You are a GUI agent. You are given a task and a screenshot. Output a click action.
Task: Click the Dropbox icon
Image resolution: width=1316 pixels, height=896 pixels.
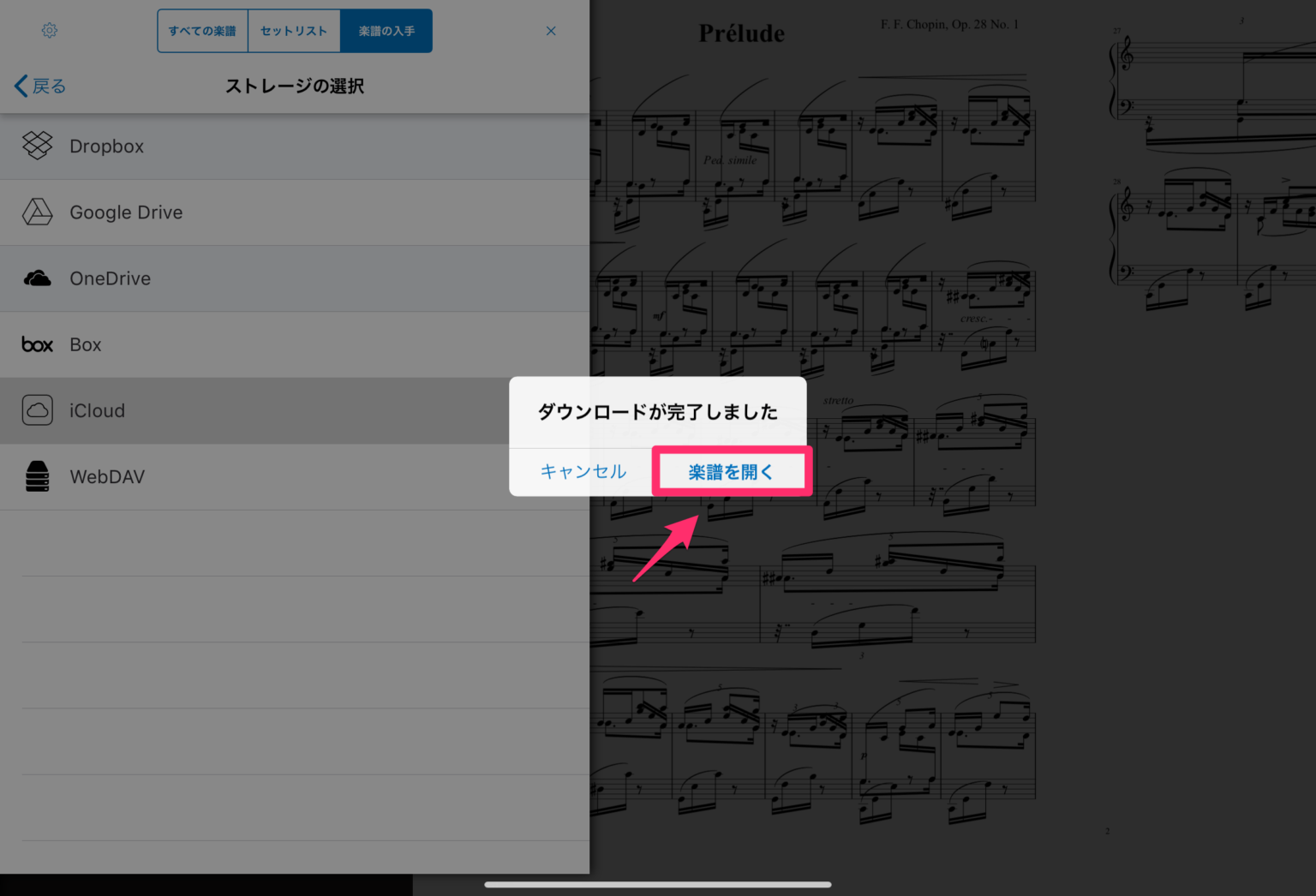click(x=37, y=146)
